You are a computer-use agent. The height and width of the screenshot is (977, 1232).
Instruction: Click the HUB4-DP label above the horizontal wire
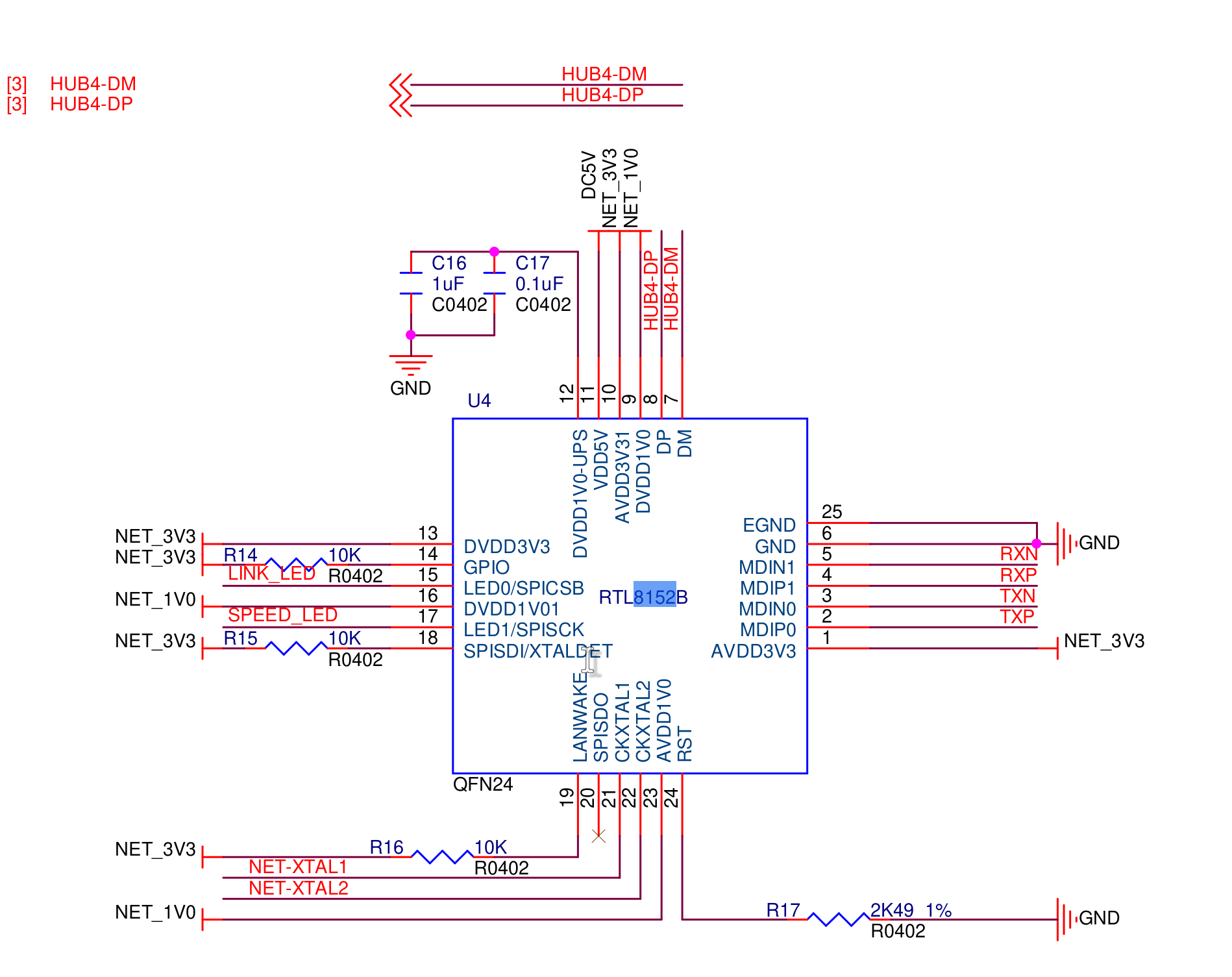tap(602, 95)
